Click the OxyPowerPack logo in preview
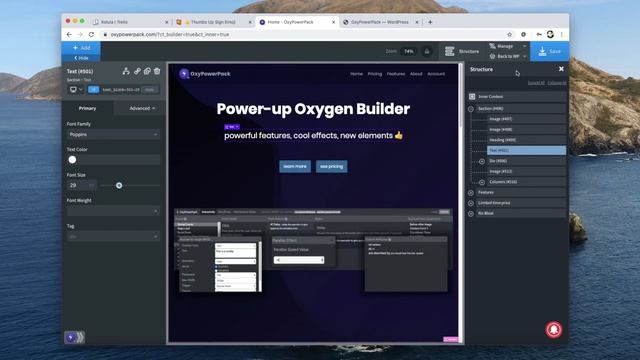 click(205, 74)
